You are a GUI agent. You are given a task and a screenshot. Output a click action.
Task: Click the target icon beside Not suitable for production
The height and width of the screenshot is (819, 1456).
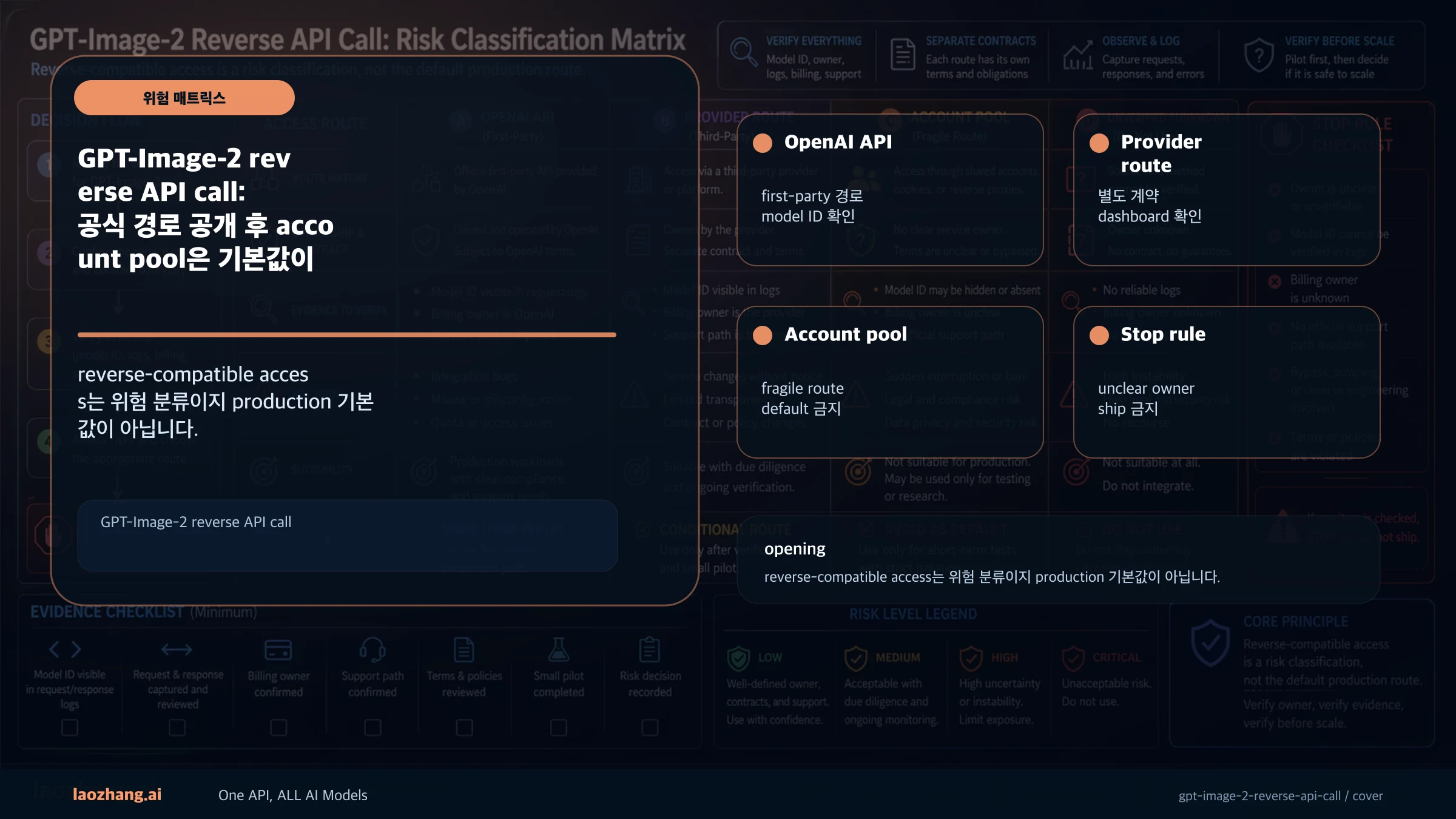pos(858,472)
